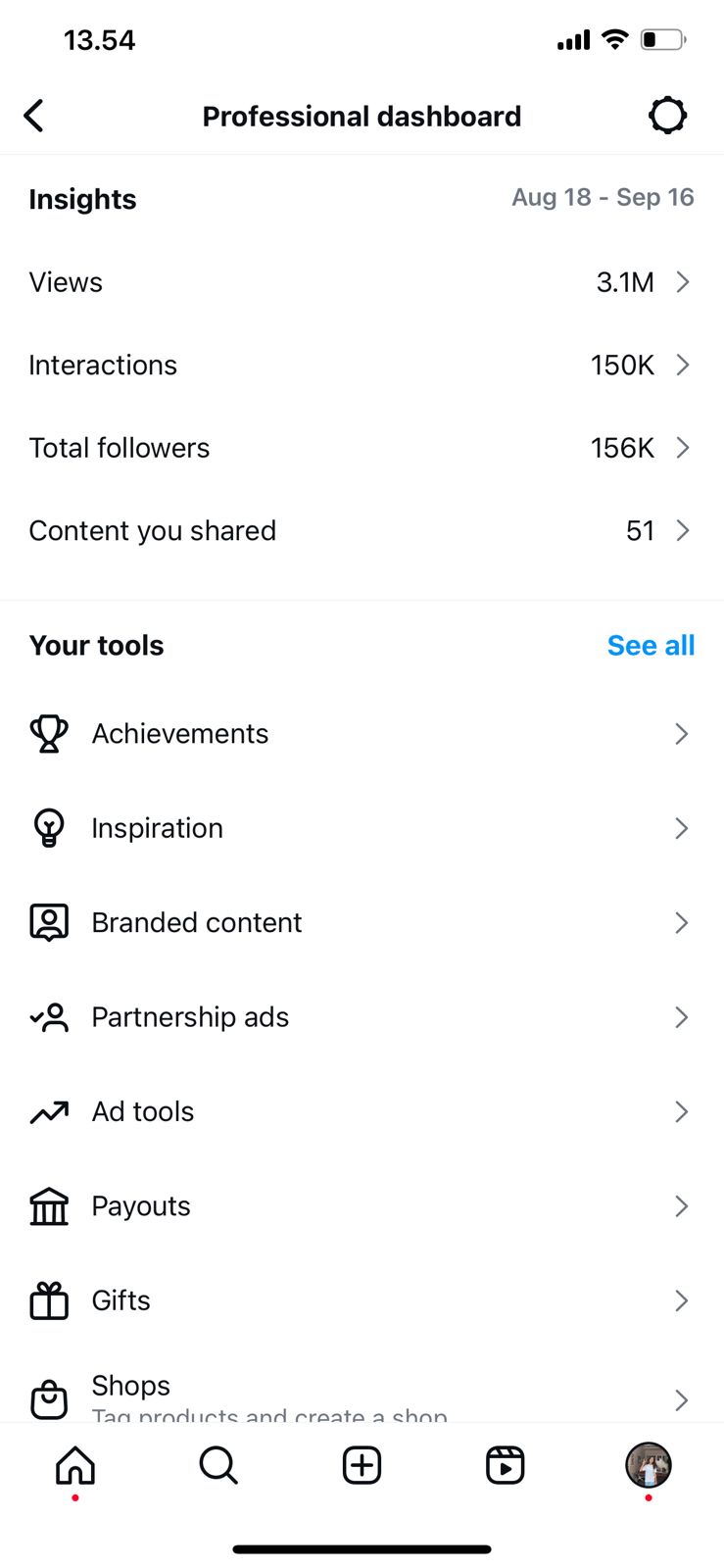Open the Reels tab

(x=505, y=1466)
